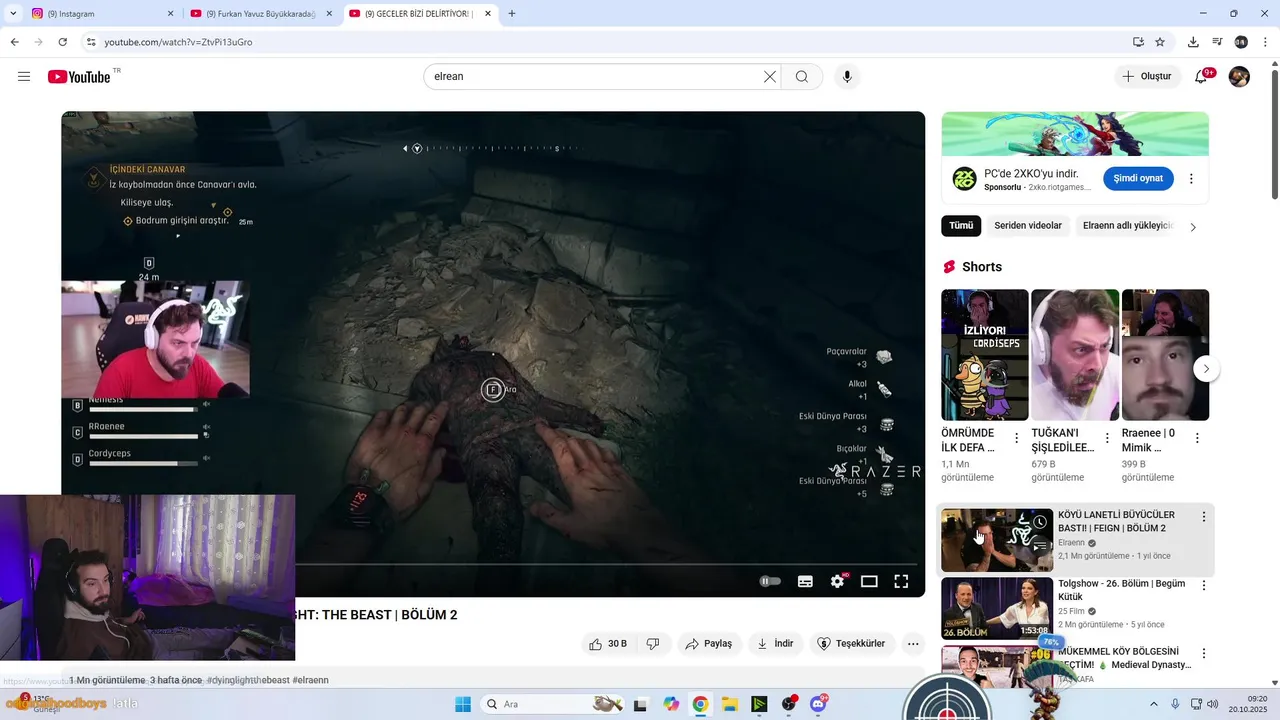Toggle autoplay switch in video player
The image size is (1280, 720).
click(770, 581)
